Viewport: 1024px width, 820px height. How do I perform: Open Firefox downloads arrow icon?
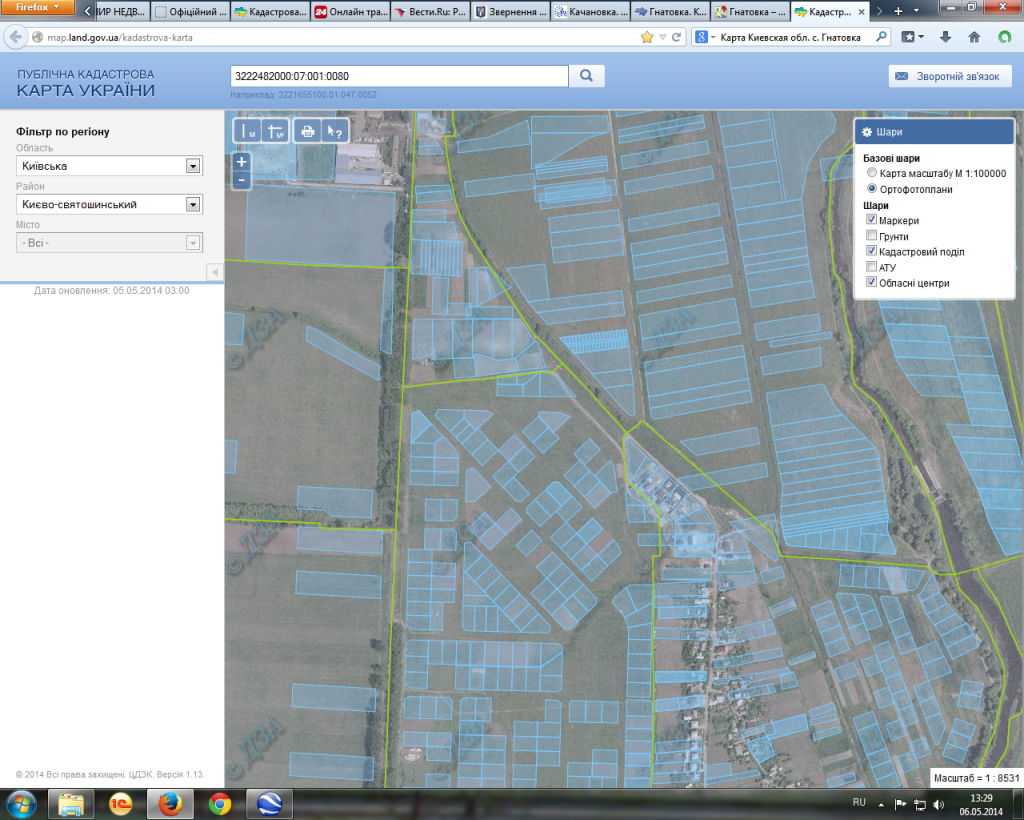coord(945,37)
